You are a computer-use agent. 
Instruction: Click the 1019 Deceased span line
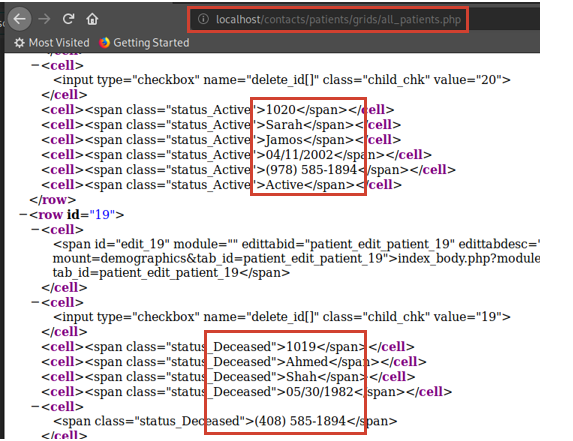coord(228,347)
